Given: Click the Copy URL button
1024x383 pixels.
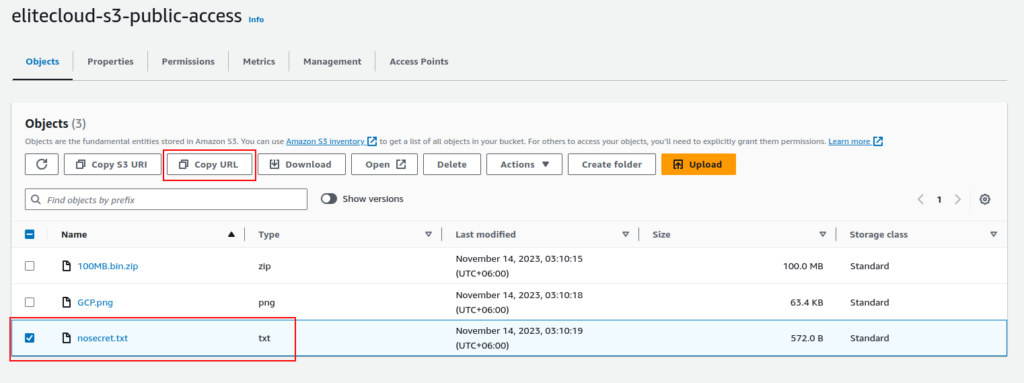Looking at the screenshot, I should [209, 165].
